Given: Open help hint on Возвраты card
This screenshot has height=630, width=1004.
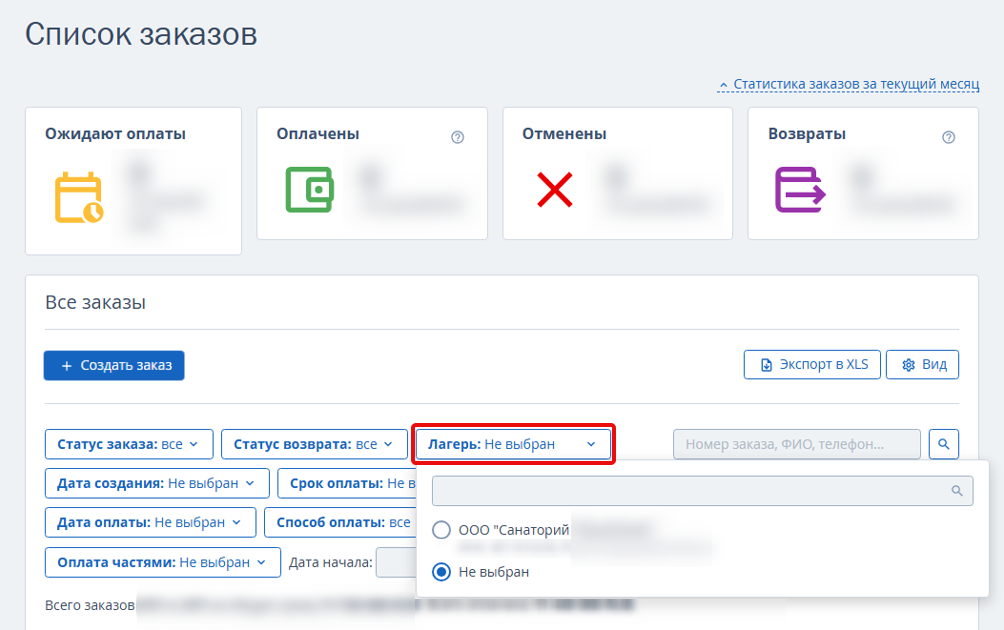Looking at the screenshot, I should (x=948, y=137).
